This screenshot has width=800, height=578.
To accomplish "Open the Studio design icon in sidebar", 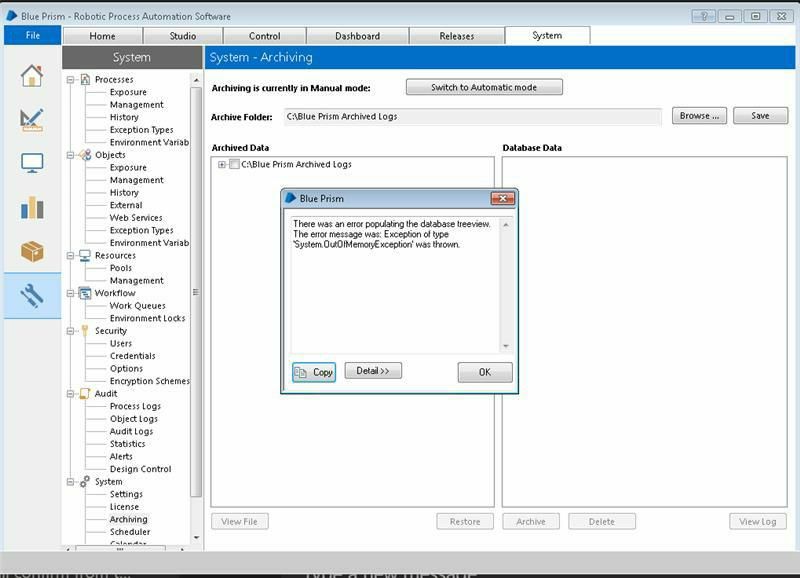I will tap(32, 119).
